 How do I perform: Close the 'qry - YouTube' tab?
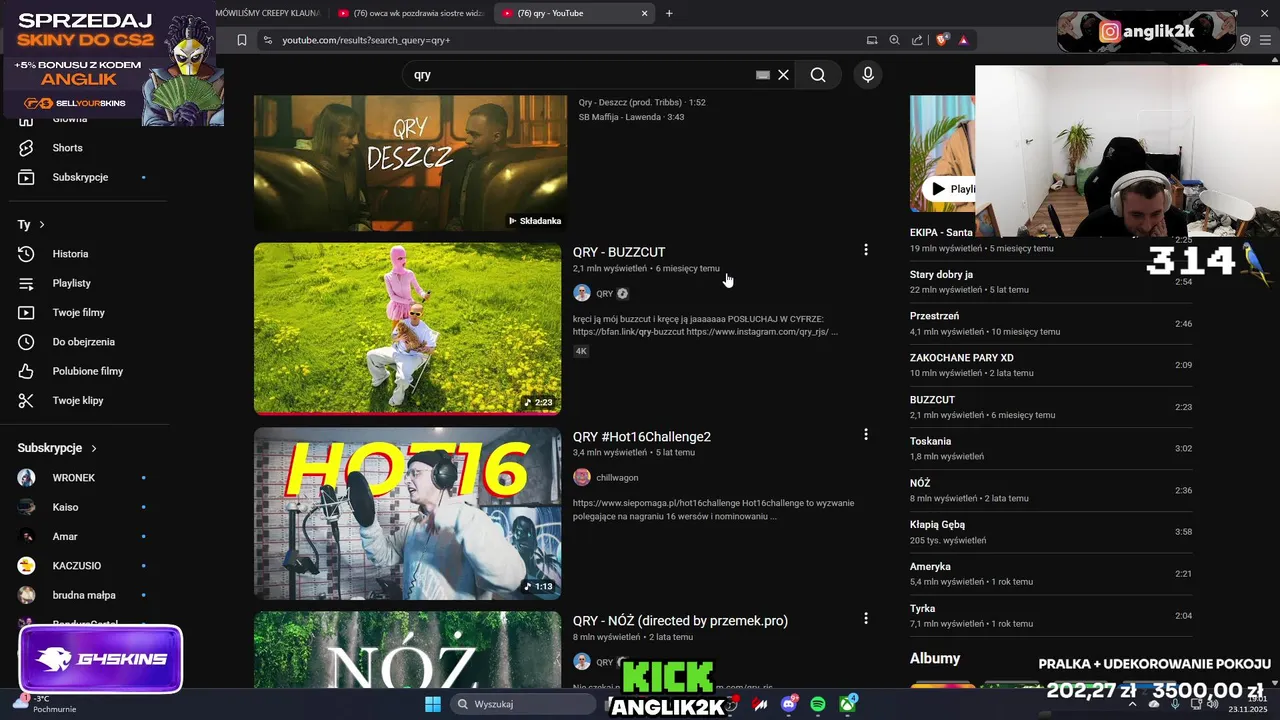point(645,13)
